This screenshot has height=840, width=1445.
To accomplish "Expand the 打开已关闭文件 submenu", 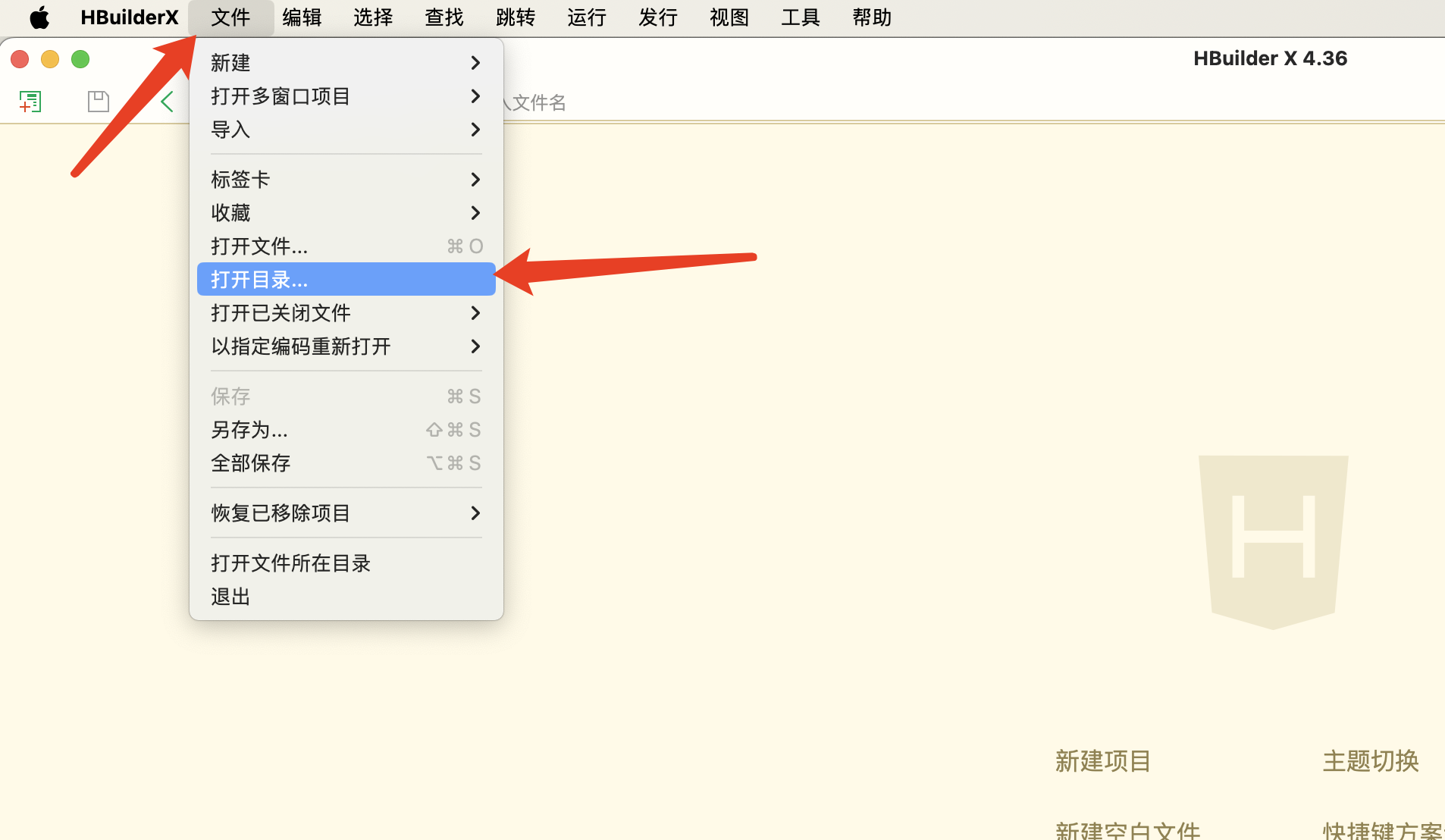I will pyautogui.click(x=346, y=313).
